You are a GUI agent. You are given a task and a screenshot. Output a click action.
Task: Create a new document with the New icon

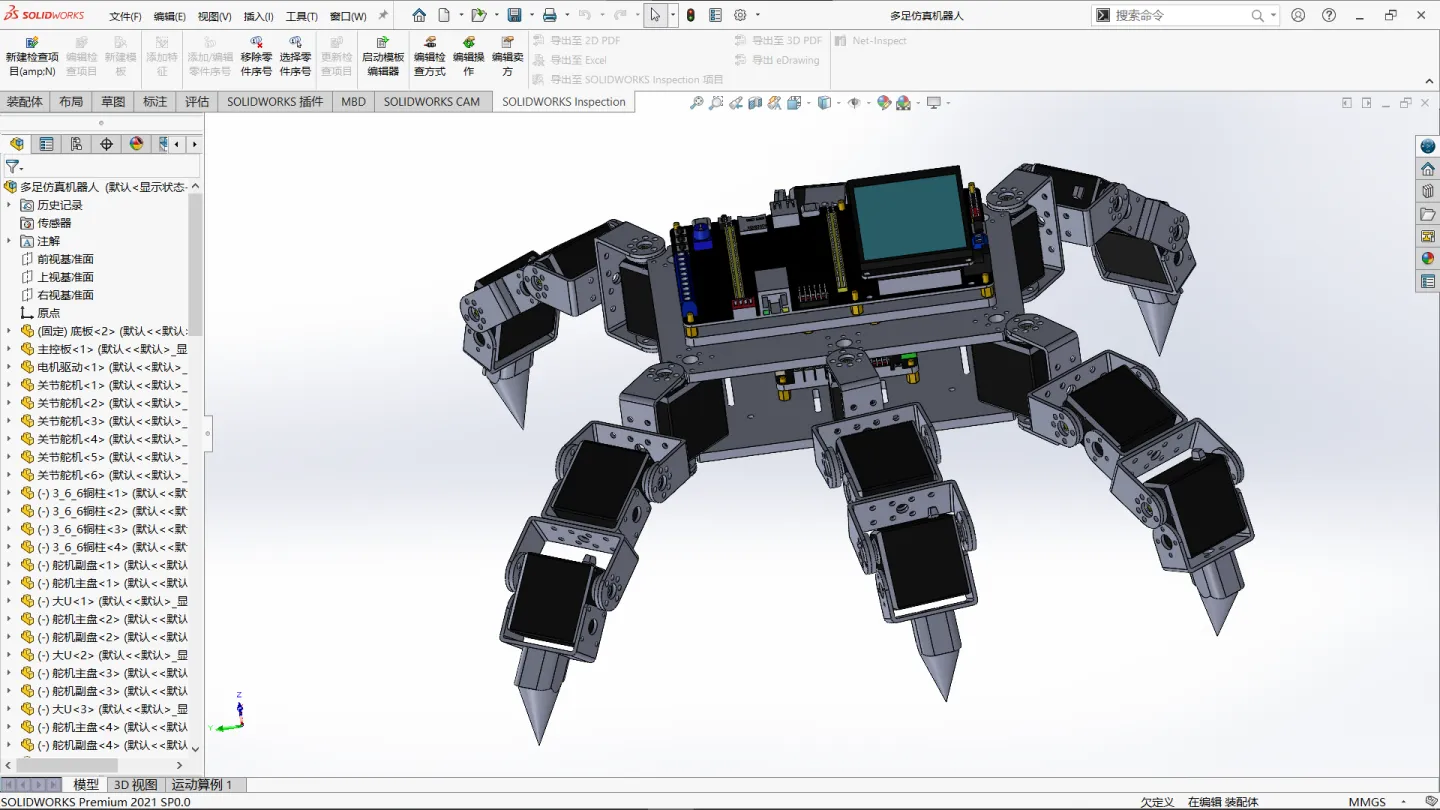click(444, 15)
